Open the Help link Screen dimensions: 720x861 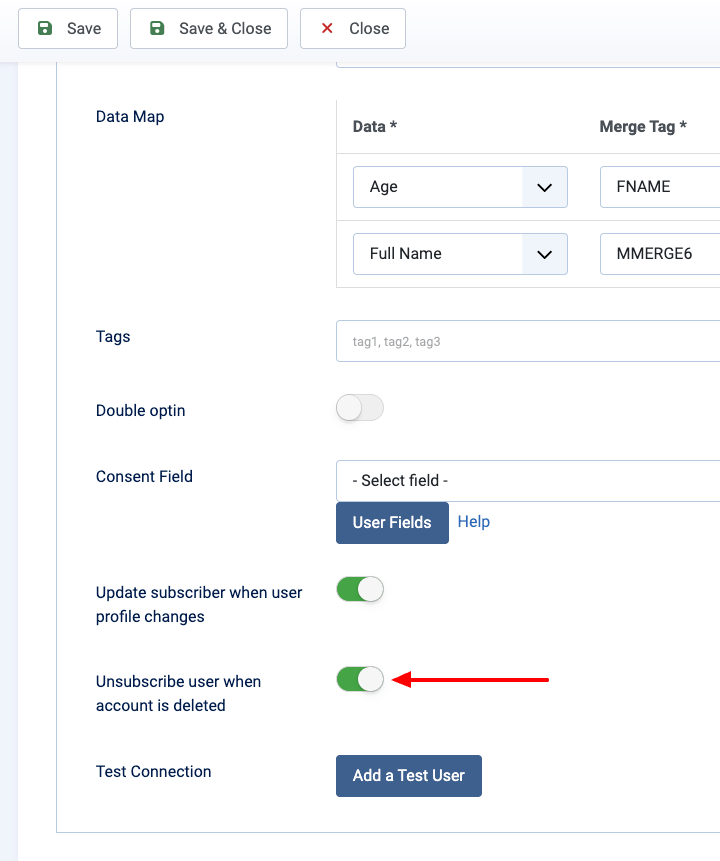click(x=474, y=522)
